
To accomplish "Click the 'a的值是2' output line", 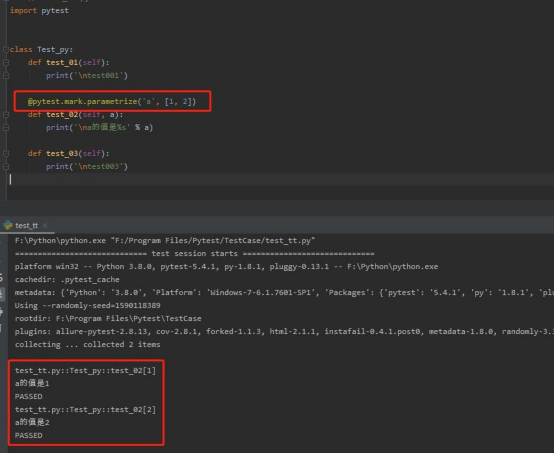I will pos(32,422).
